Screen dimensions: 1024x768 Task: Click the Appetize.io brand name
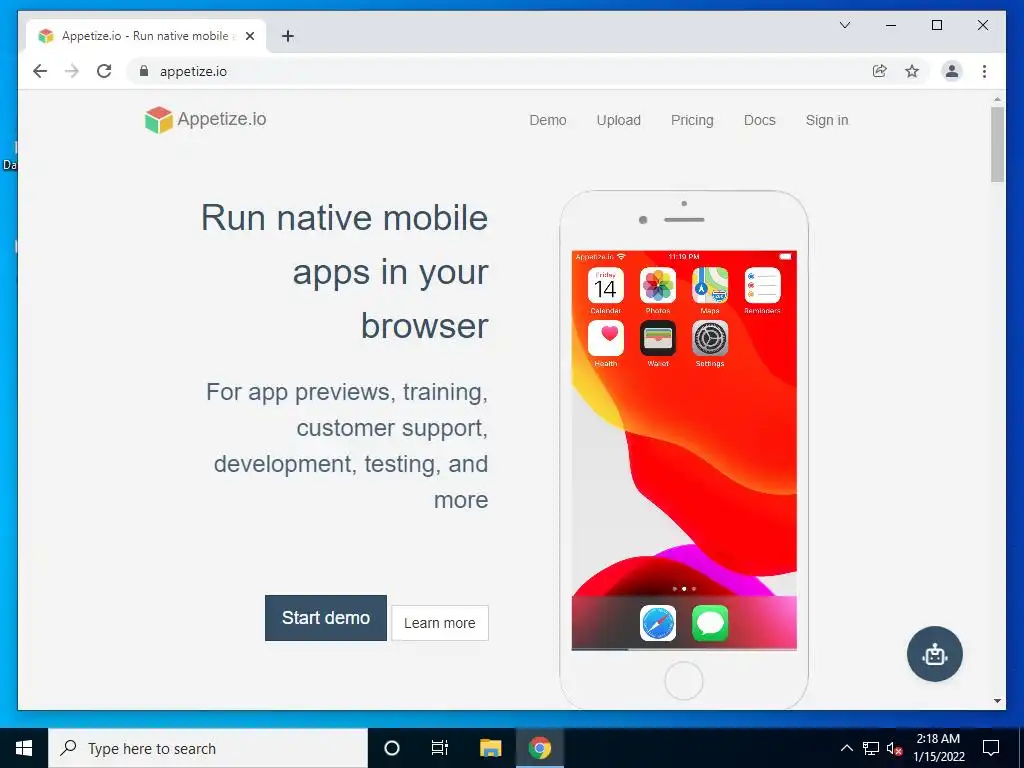222,119
